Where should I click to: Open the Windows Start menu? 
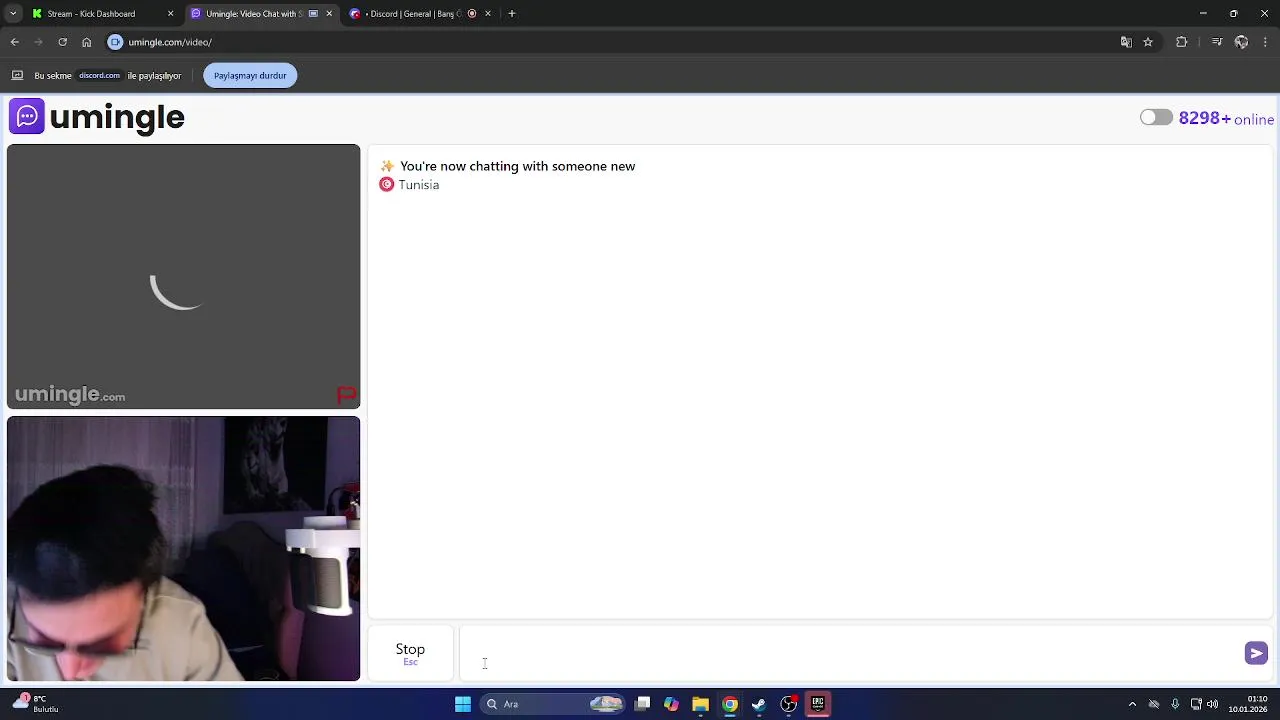[463, 704]
